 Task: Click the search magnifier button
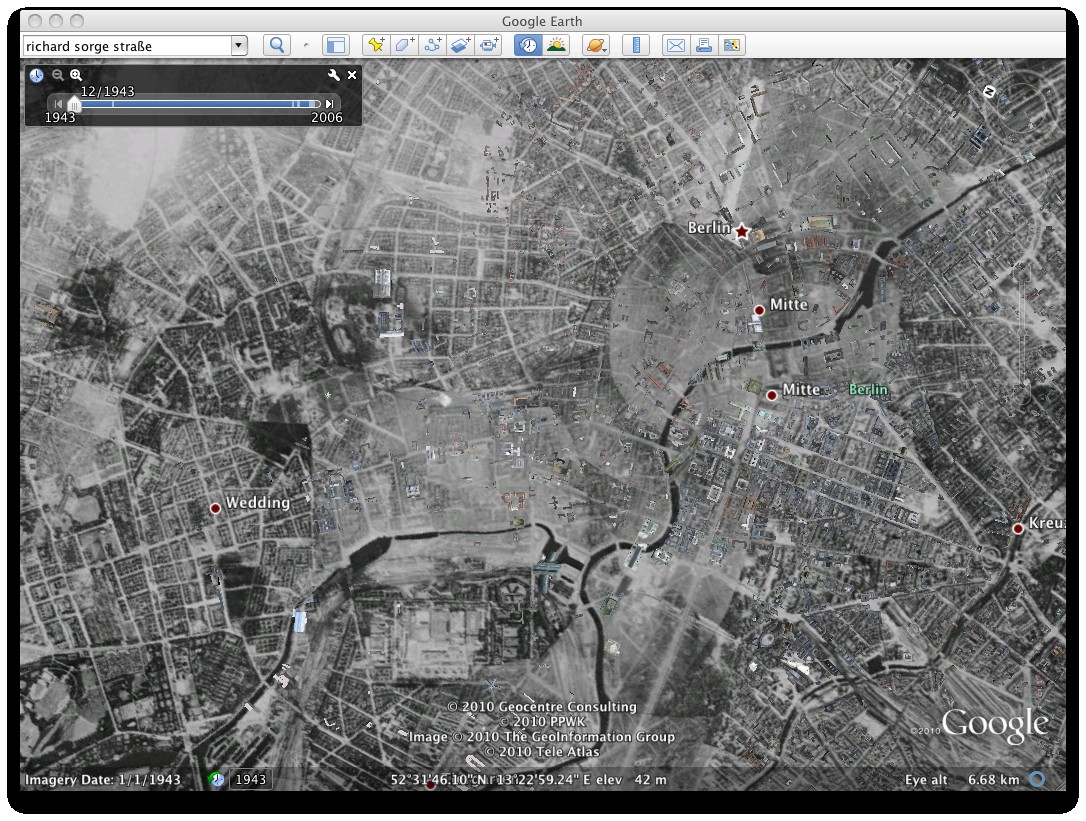tap(276, 45)
